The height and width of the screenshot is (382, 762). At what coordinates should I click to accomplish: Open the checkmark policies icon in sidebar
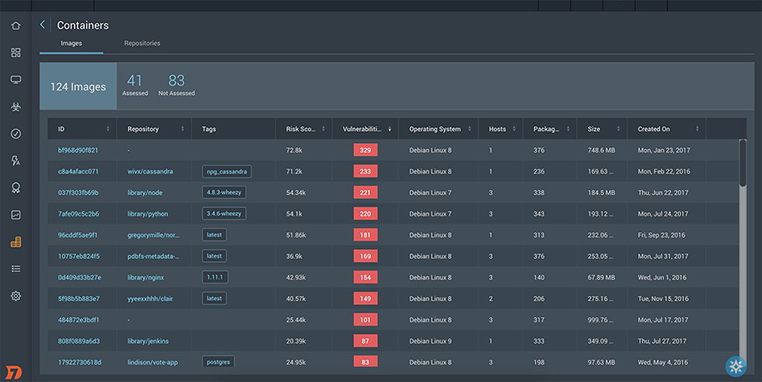pos(16,134)
